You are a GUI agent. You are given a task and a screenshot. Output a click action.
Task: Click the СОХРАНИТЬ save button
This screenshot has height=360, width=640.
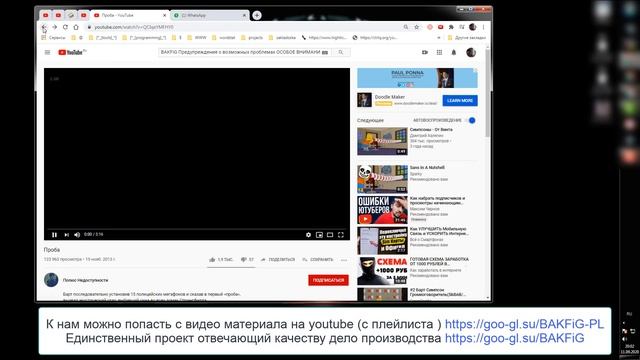click(318, 260)
